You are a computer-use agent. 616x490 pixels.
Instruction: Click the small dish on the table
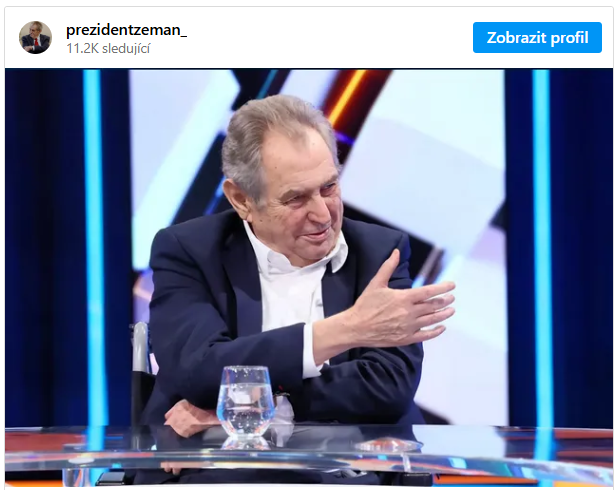(387, 446)
